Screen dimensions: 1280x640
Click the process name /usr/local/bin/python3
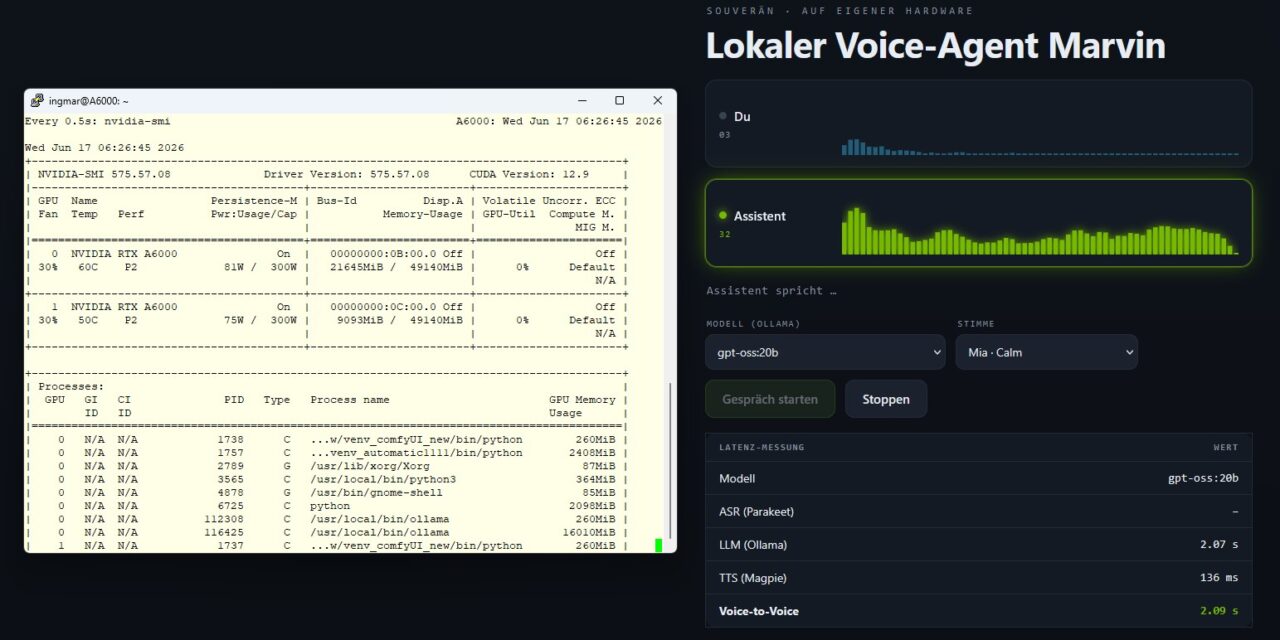click(x=383, y=479)
